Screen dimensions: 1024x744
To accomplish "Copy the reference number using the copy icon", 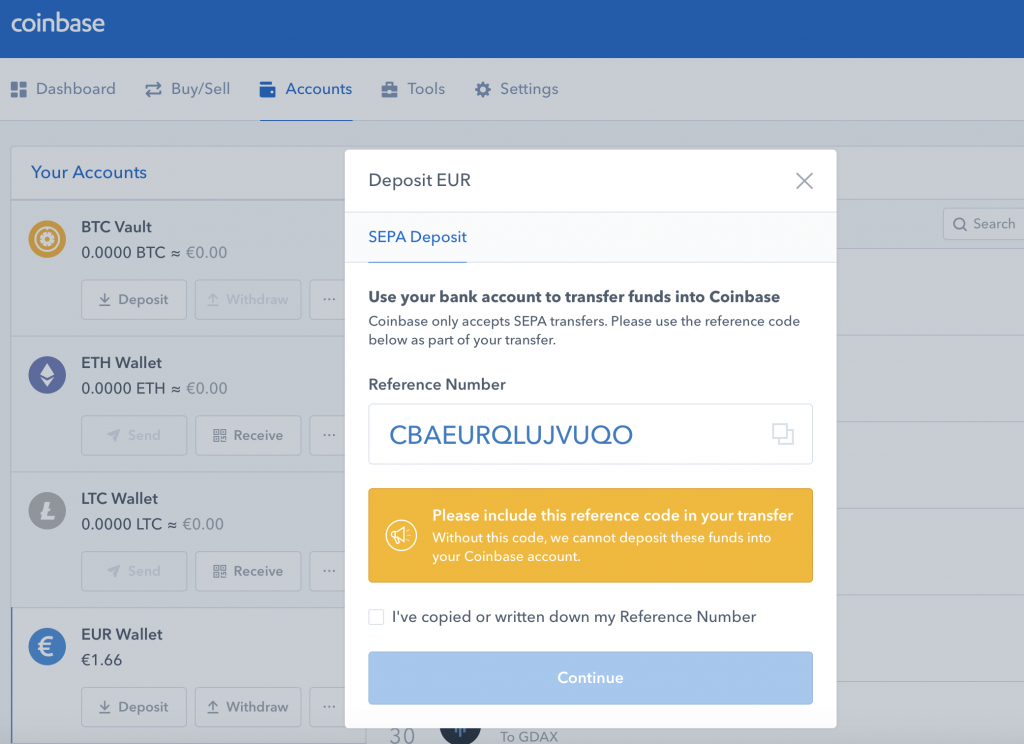I will 782,434.
